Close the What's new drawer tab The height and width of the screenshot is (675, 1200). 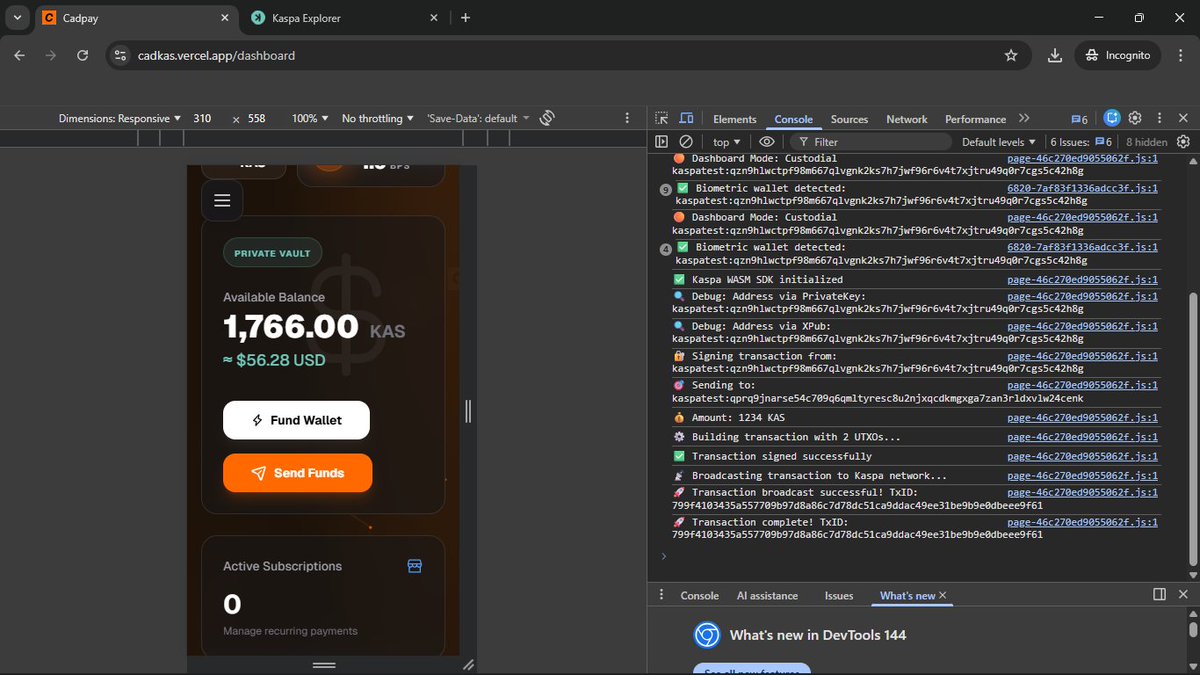pyautogui.click(x=942, y=595)
